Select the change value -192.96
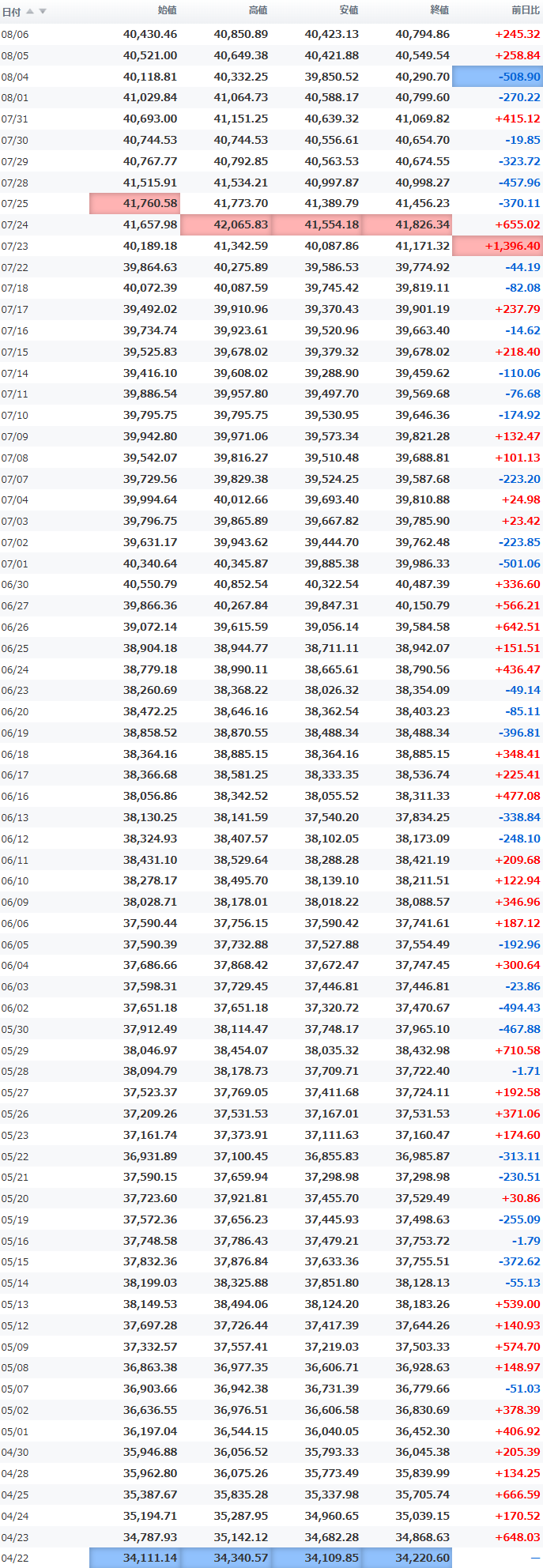543x1568 pixels. (x=520, y=944)
